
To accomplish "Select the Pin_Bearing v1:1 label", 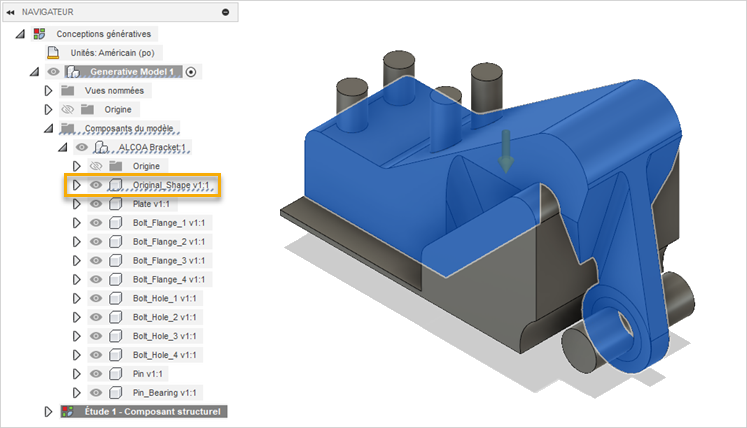I will pos(164,393).
